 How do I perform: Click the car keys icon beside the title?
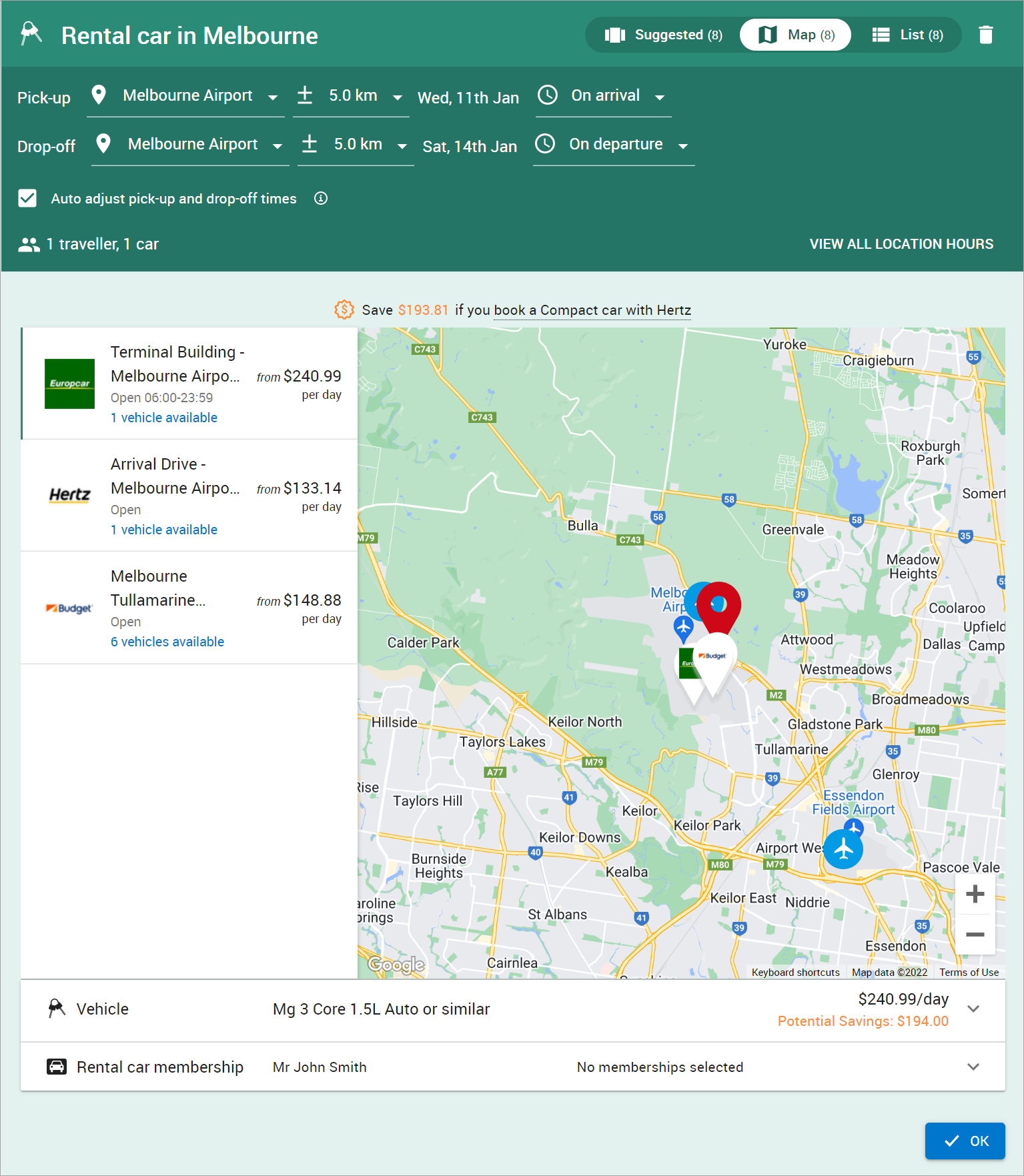(x=31, y=33)
